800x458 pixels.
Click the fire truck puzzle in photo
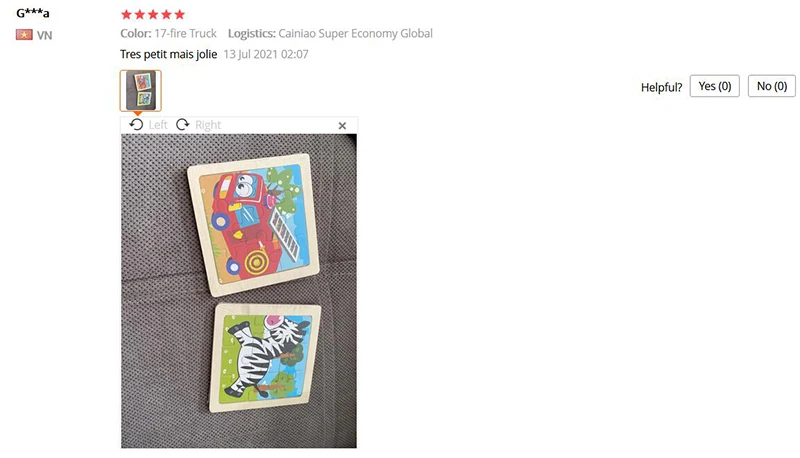[254, 224]
